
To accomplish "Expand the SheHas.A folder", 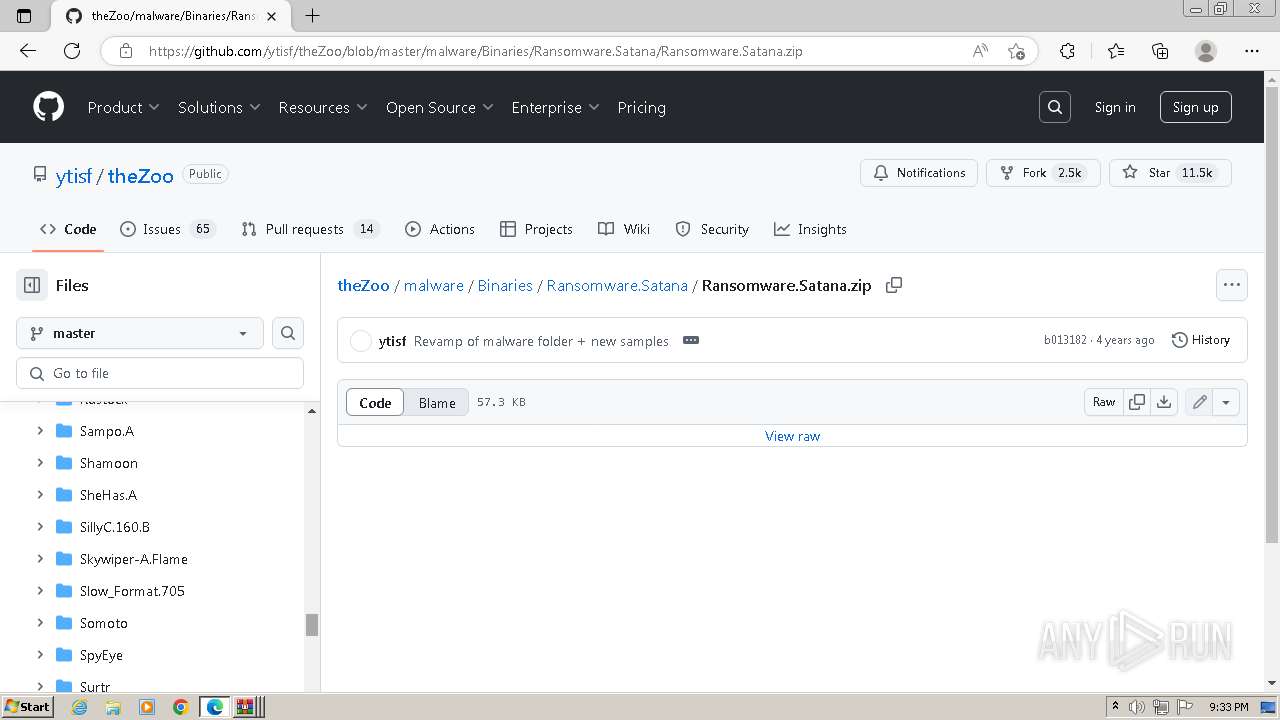I will point(40,495).
